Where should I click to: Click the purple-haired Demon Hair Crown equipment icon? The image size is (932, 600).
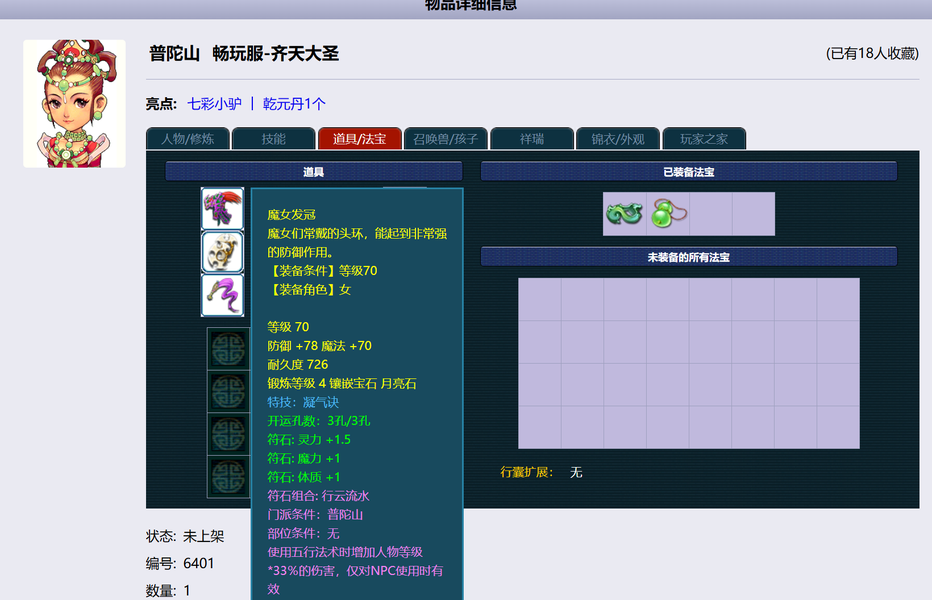(222, 209)
